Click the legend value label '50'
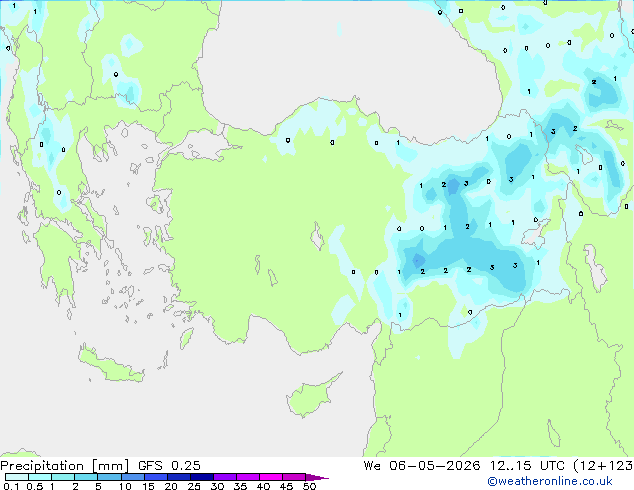The width and height of the screenshot is (634, 490). coord(309,486)
